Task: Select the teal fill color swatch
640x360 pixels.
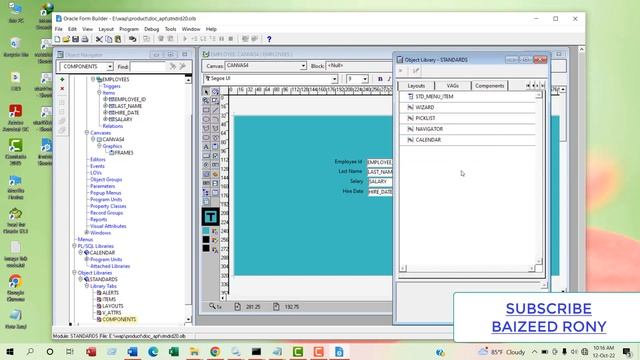Action: pos(206,231)
